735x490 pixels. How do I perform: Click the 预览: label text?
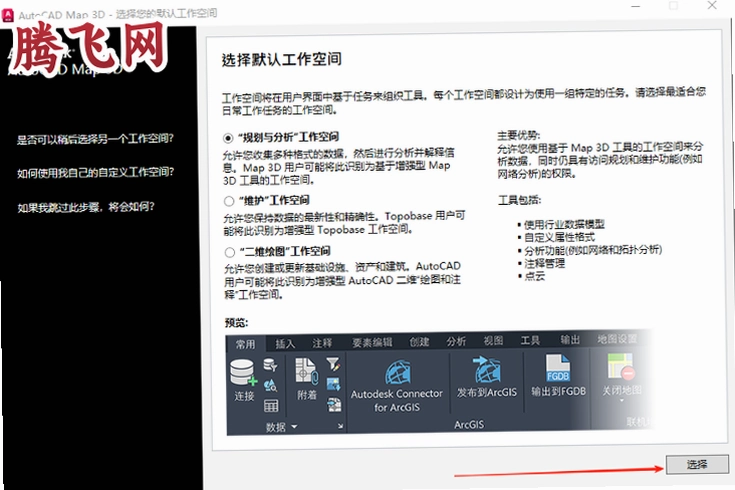pos(236,323)
